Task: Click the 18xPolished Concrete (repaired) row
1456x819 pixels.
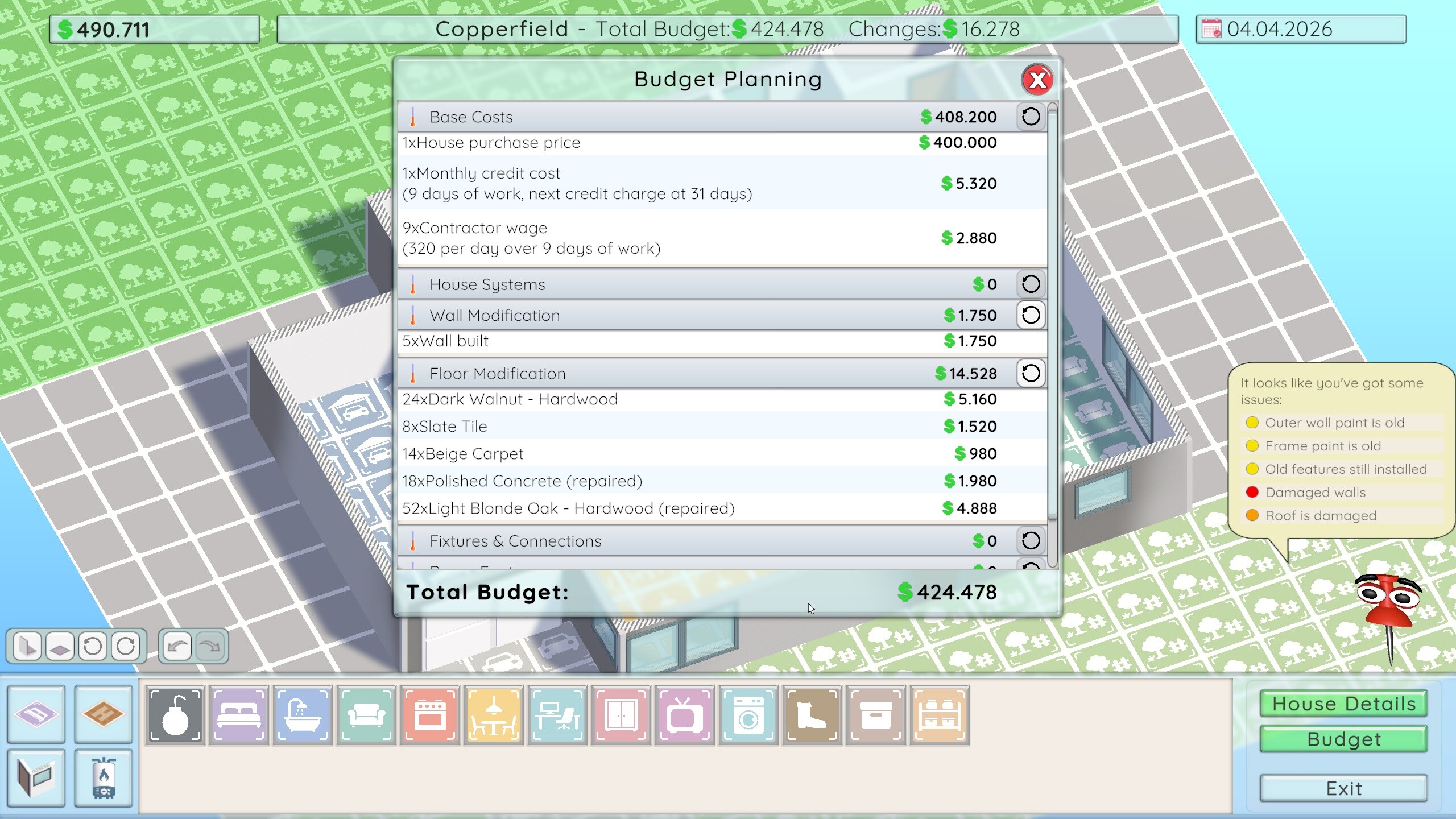Action: (722, 481)
